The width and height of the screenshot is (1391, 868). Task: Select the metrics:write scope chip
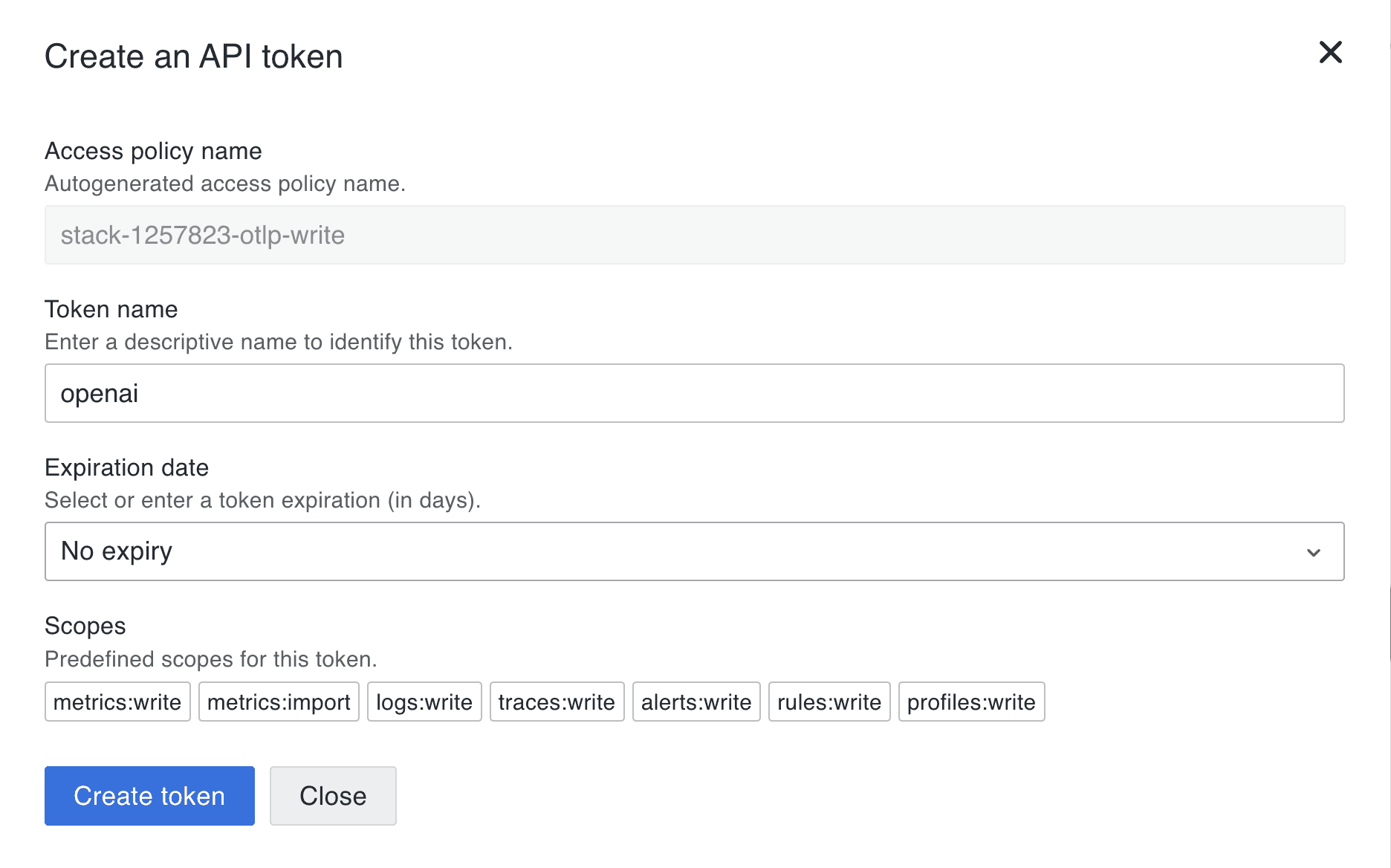click(x=117, y=701)
